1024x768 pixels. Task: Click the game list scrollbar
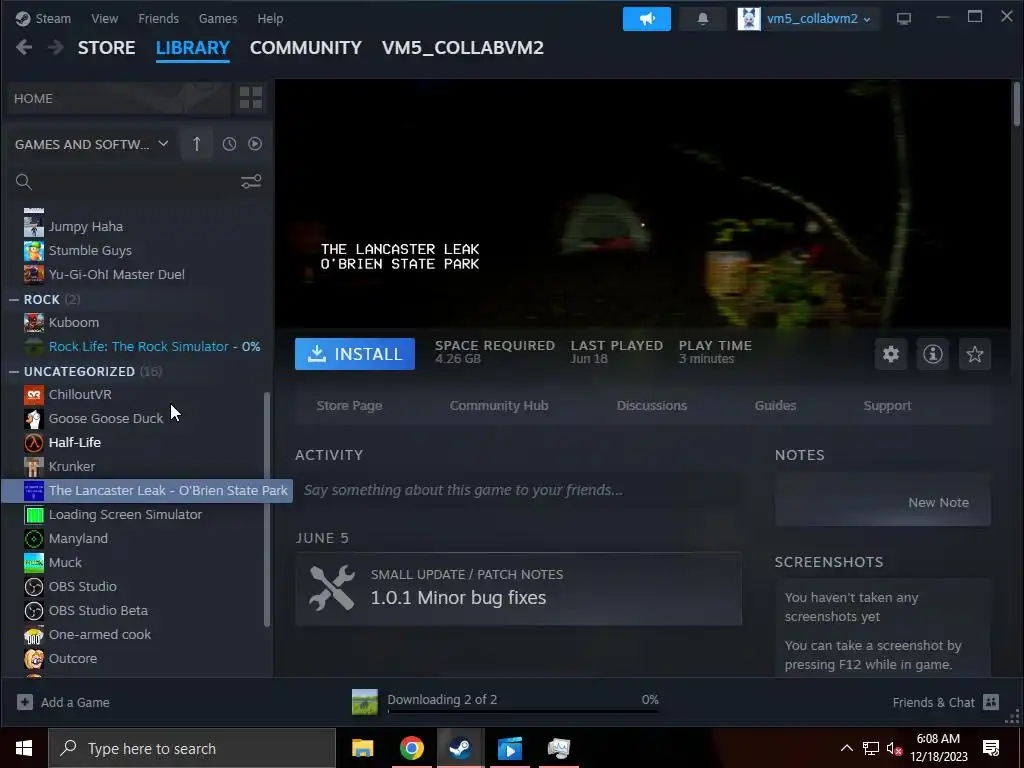(x=266, y=509)
